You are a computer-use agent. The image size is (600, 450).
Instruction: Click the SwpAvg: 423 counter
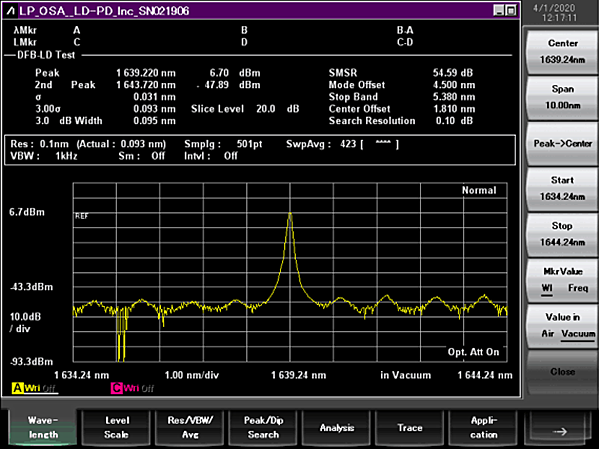pyautogui.click(x=321, y=144)
